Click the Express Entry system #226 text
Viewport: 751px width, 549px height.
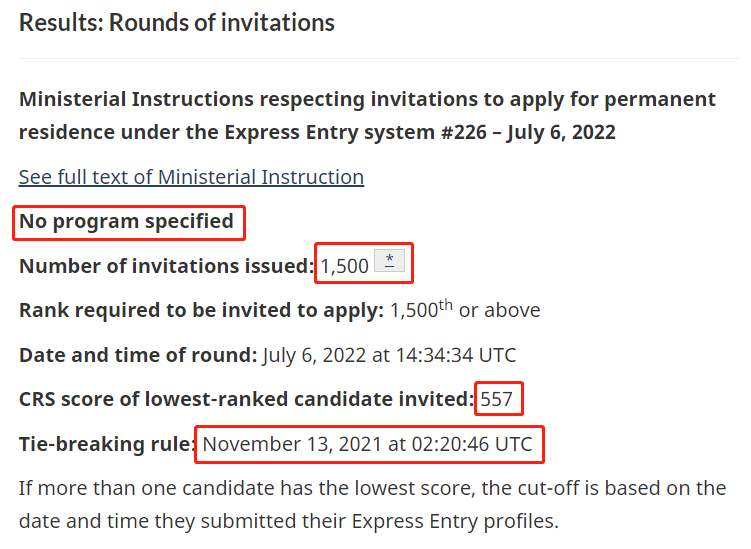[355, 132]
